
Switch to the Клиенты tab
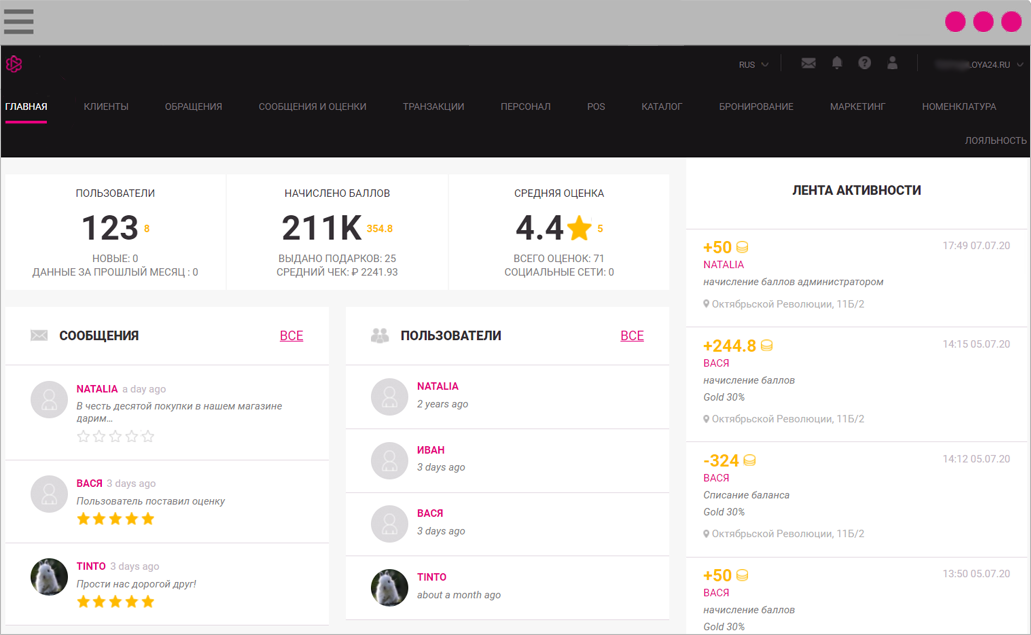pyautogui.click(x=106, y=107)
